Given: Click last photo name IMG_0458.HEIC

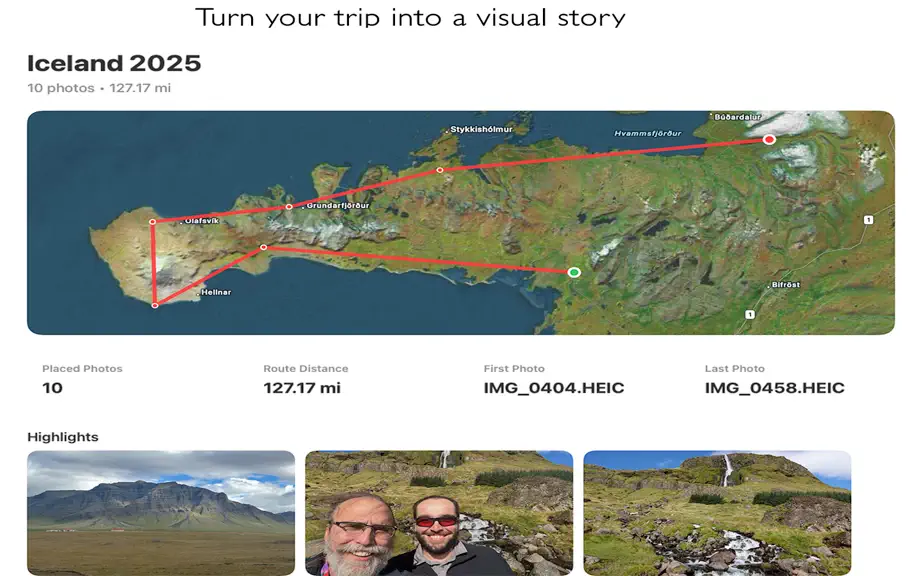Looking at the screenshot, I should tap(774, 388).
